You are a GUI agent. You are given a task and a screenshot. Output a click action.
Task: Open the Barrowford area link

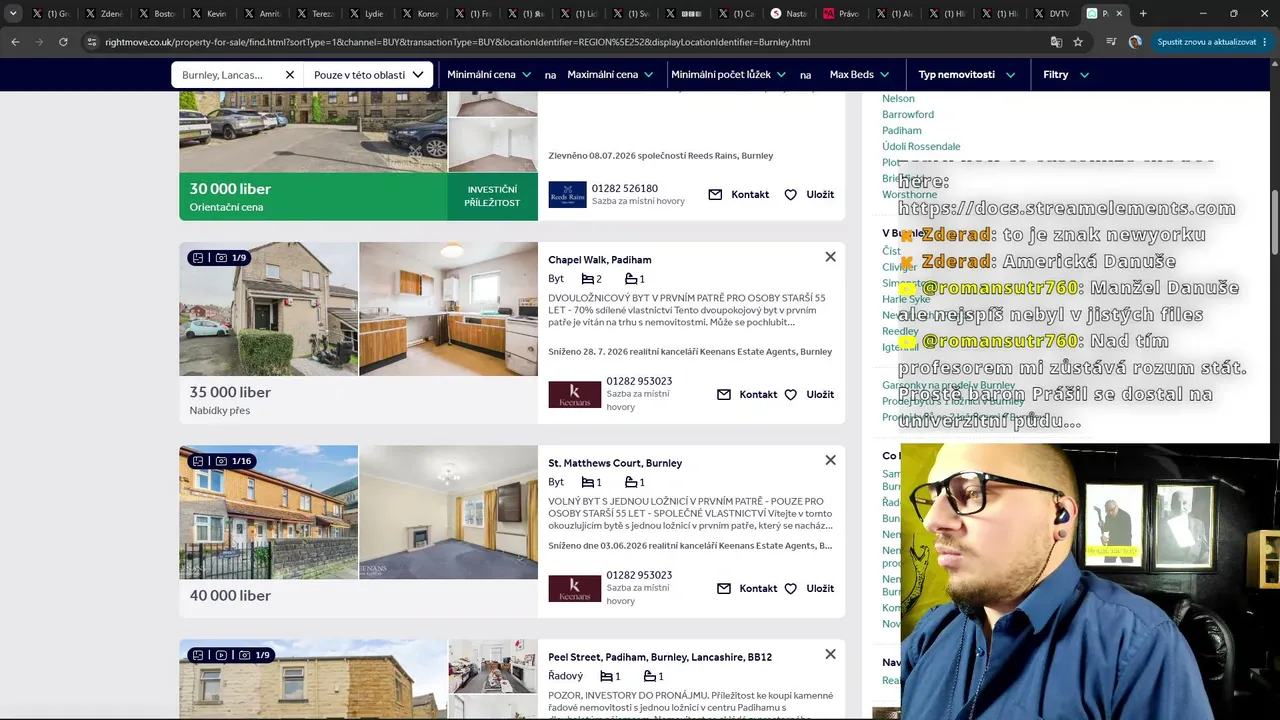coord(908,114)
